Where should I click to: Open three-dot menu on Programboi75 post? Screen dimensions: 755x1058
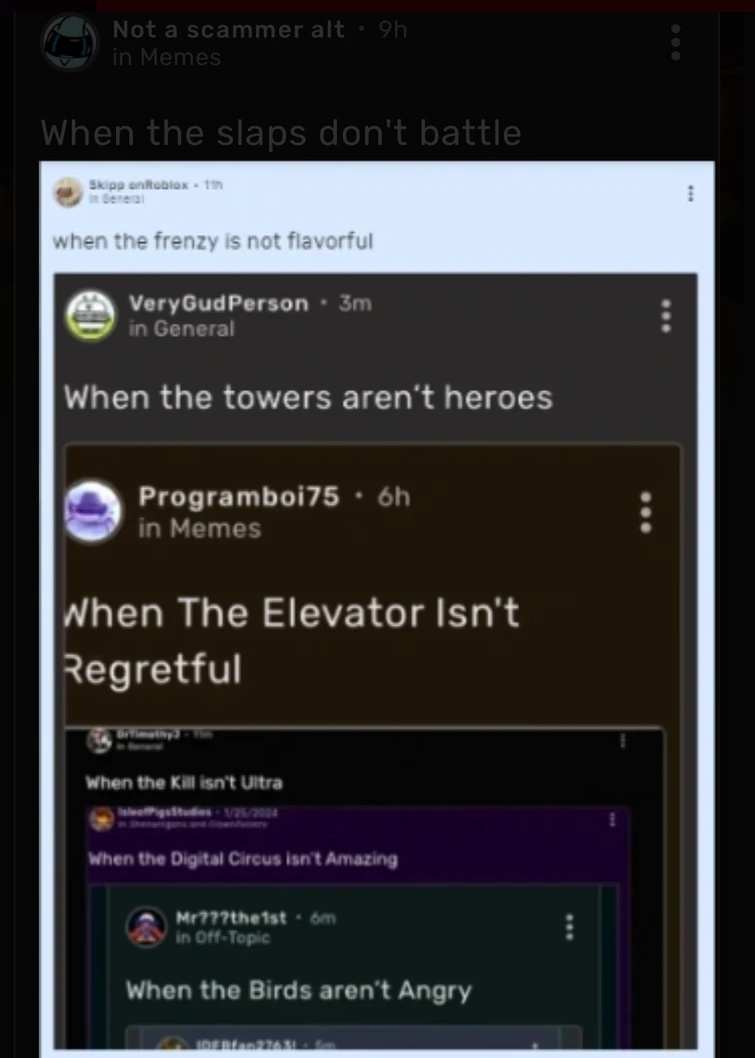pos(646,512)
